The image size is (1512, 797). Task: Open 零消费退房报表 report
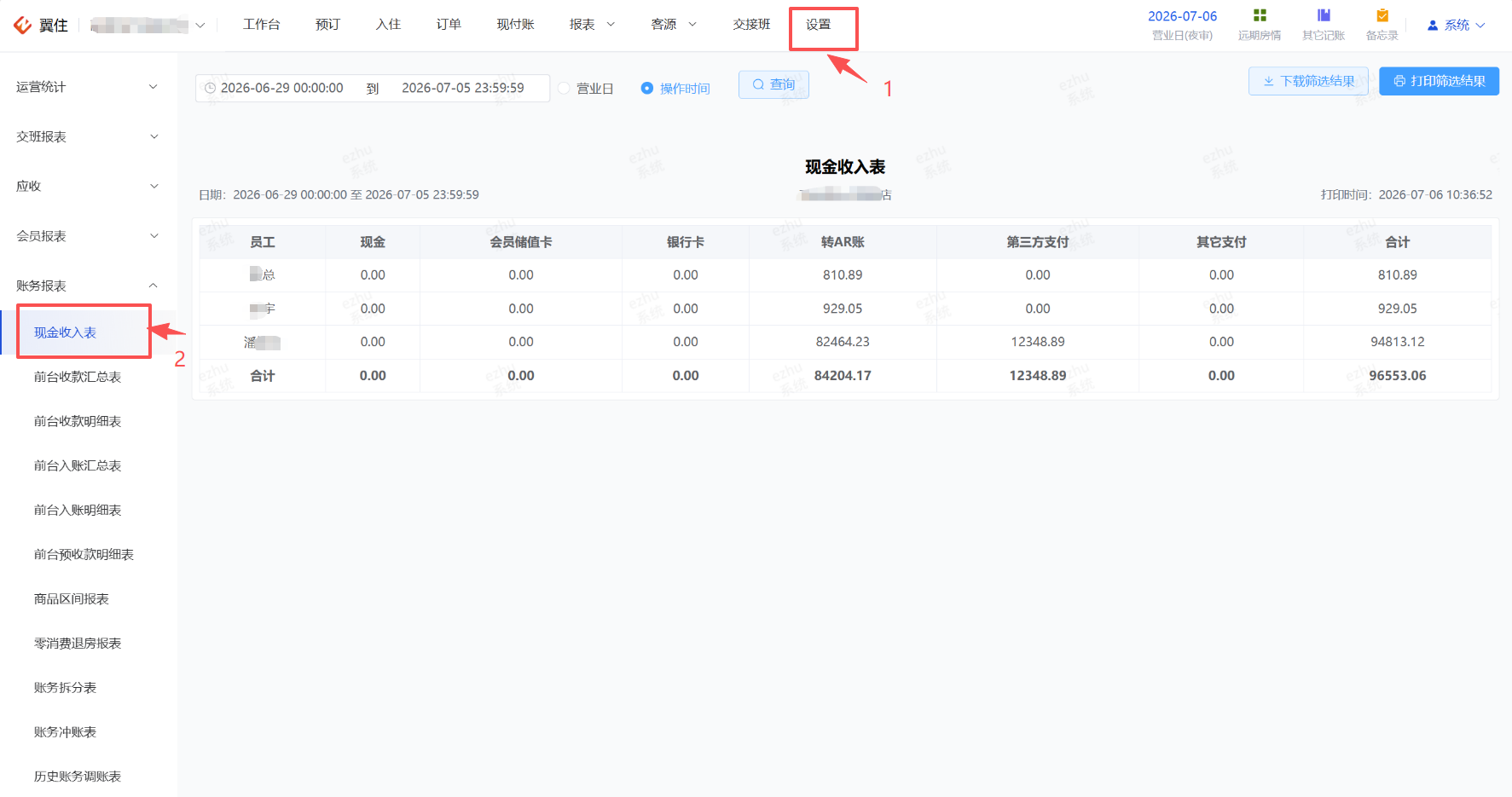point(78,644)
